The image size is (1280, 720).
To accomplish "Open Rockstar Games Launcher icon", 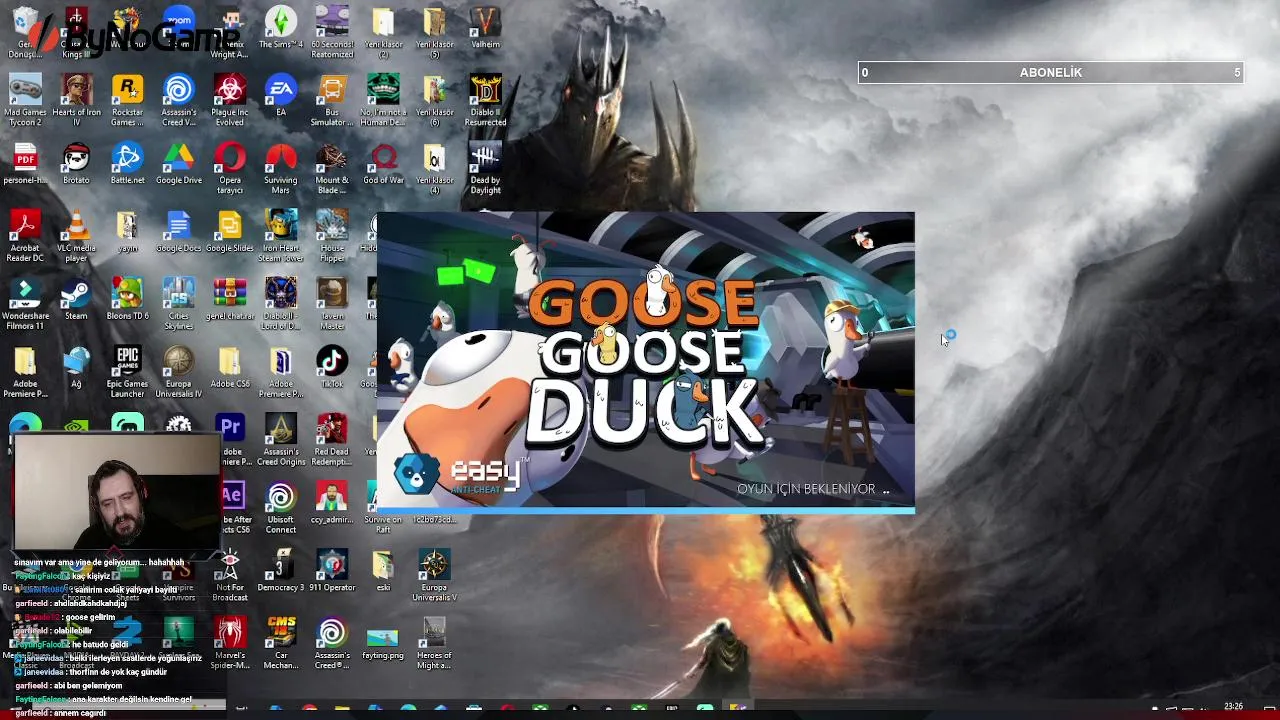I will pyautogui.click(x=127, y=98).
